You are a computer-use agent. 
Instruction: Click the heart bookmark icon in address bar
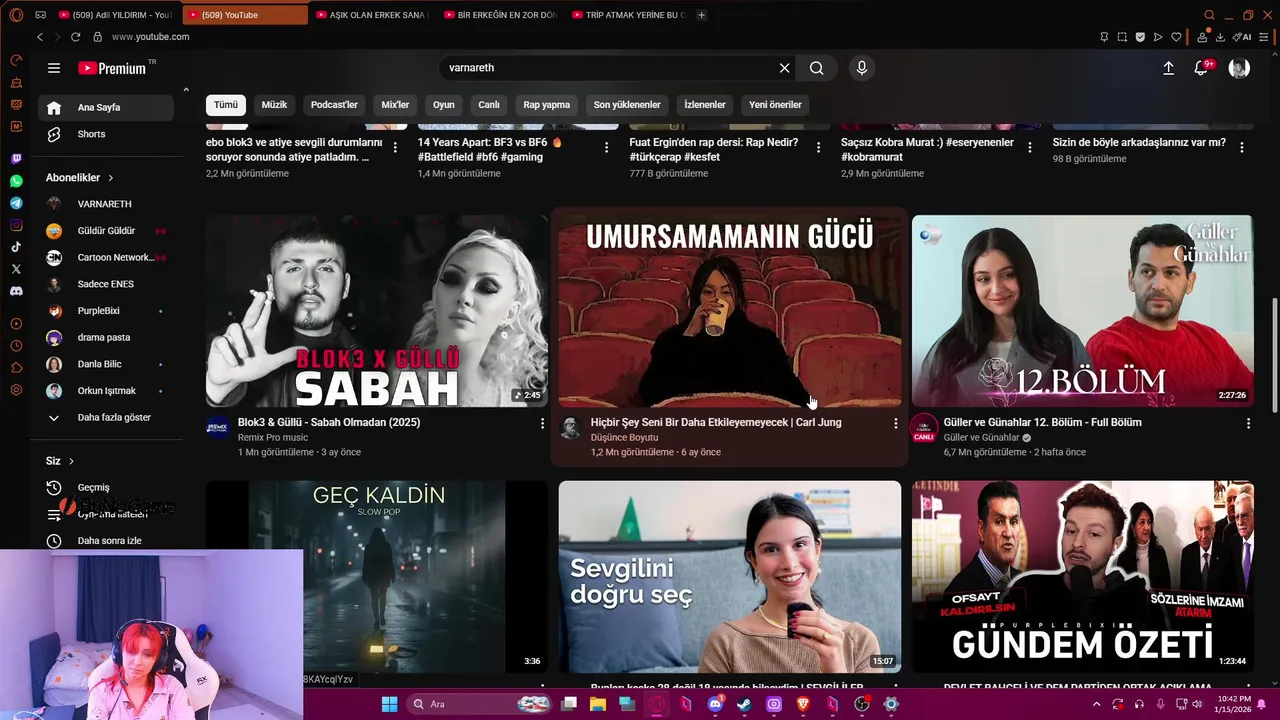(x=1176, y=37)
